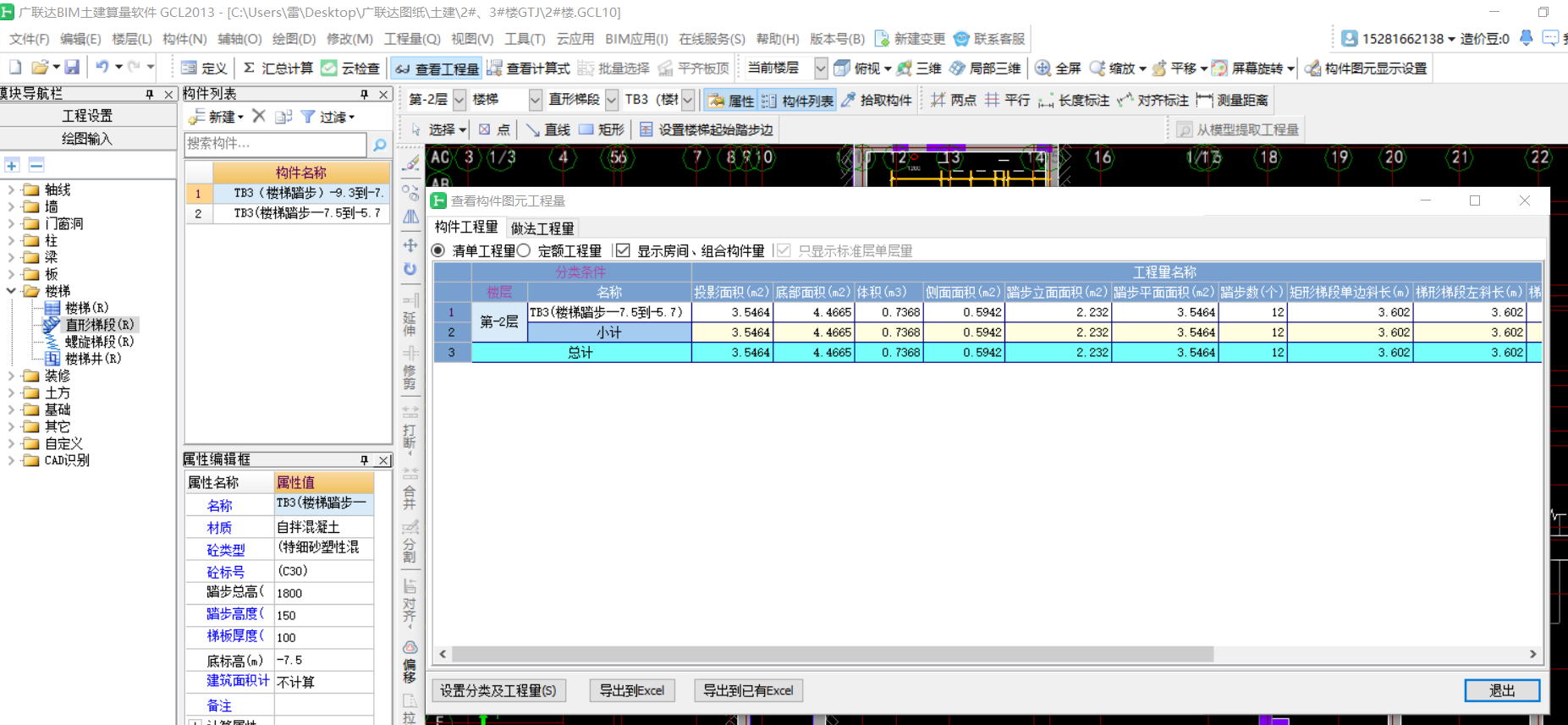Activate 局部三维 partial 3D view
The width and height of the screenshot is (1568, 725).
coord(985,69)
